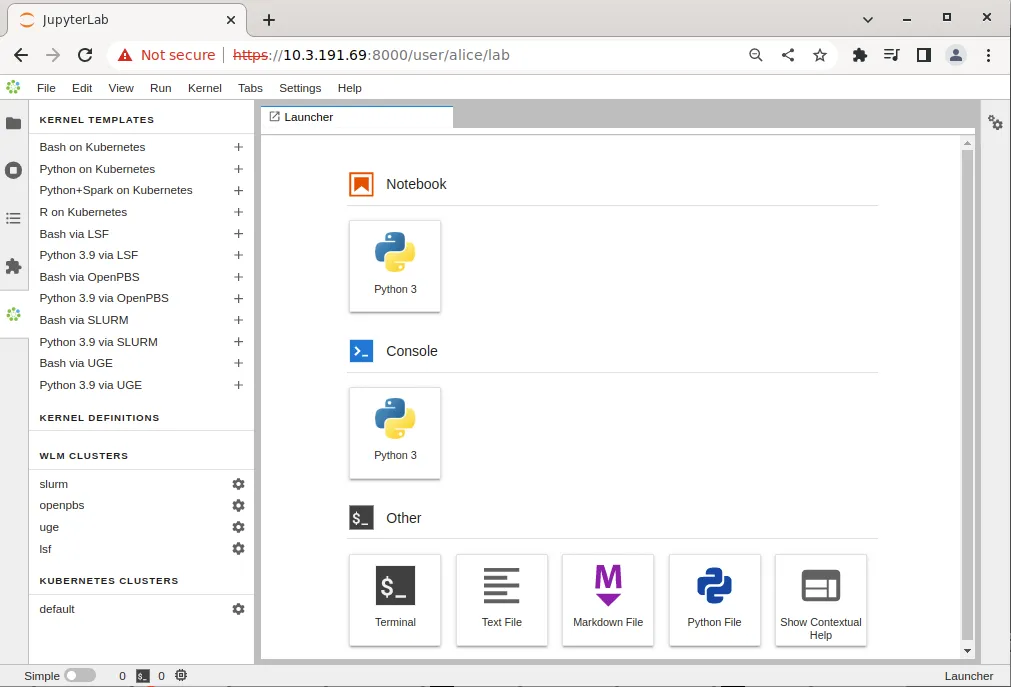Image resolution: width=1011 pixels, height=687 pixels.
Task: Open settings gear for lsf cluster
Action: click(239, 548)
